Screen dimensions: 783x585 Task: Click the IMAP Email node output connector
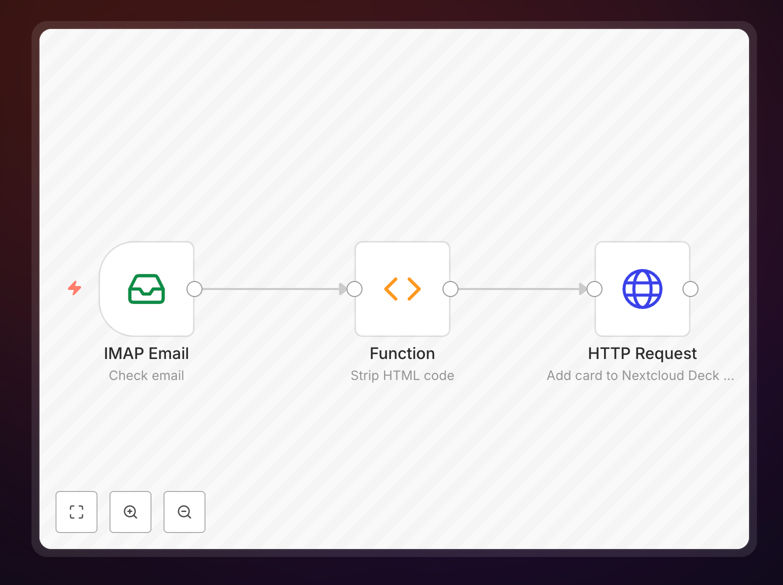pyautogui.click(x=194, y=289)
